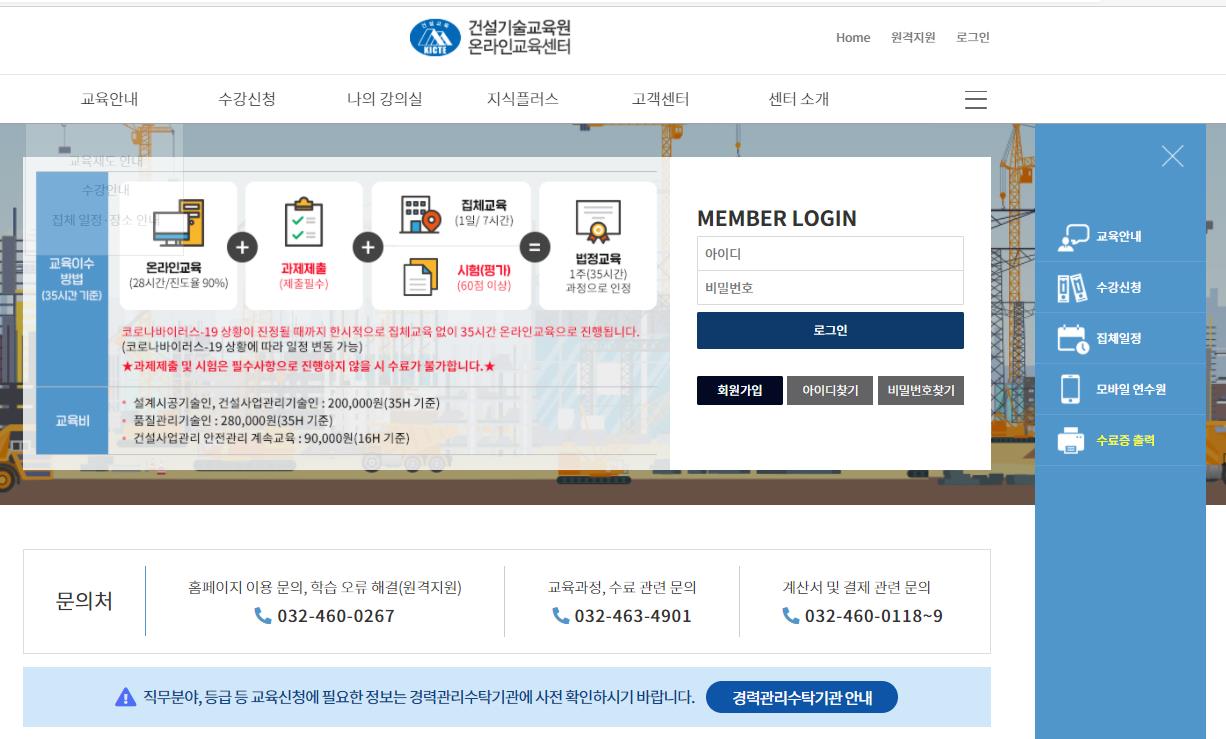Click the 교육이수 방법 label in banner
Screen dimensions: 1226x739
click(71, 279)
